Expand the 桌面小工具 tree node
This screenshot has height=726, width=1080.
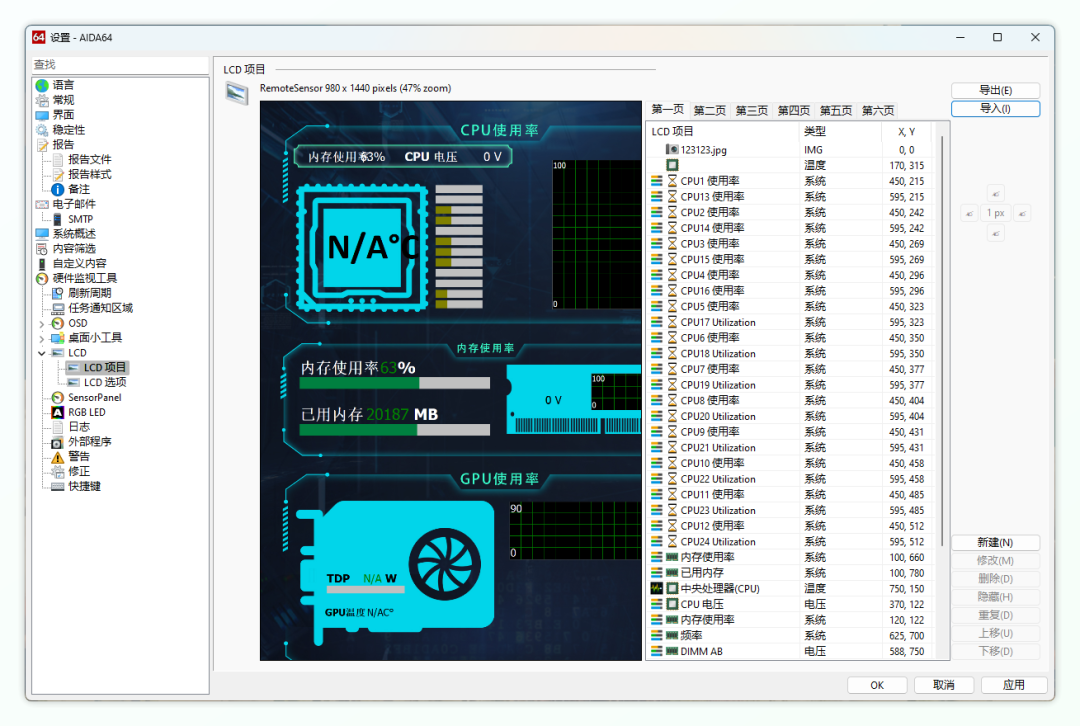tap(41, 338)
